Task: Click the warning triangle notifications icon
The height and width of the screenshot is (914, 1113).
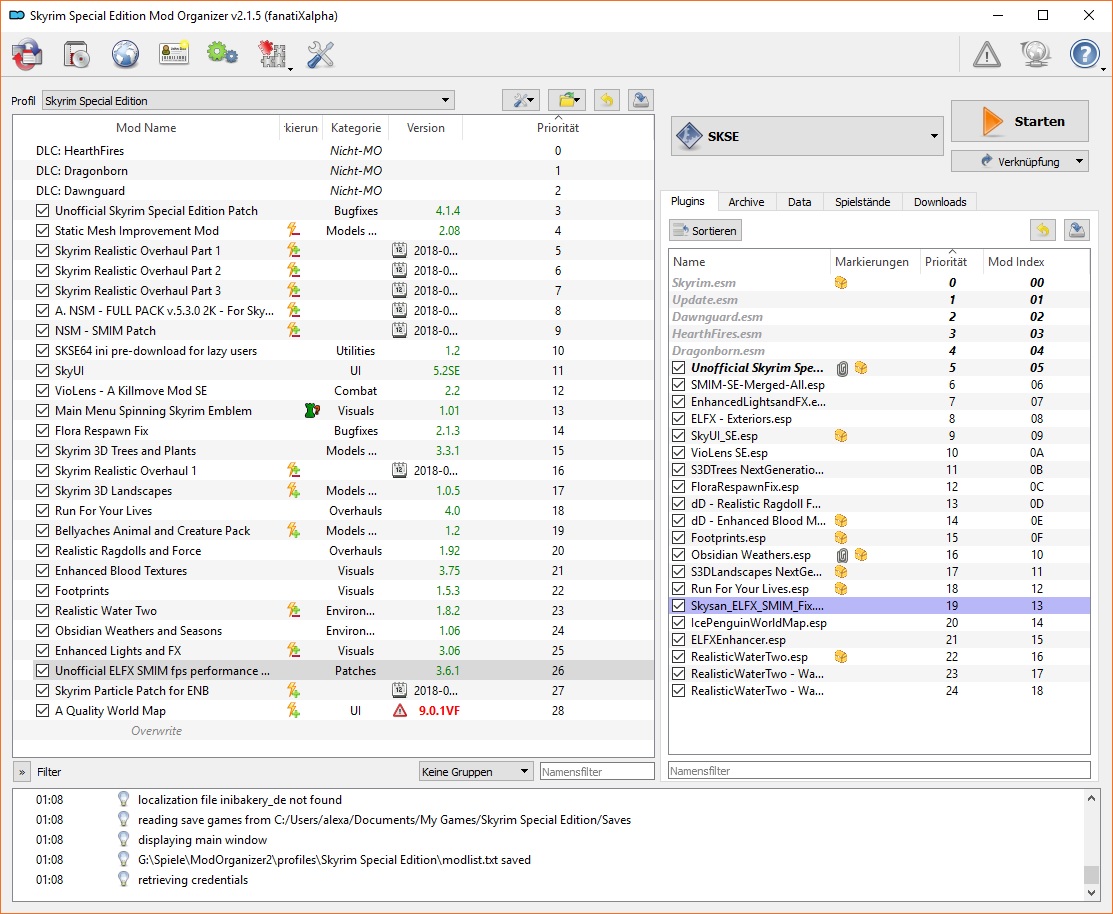Action: [987, 55]
